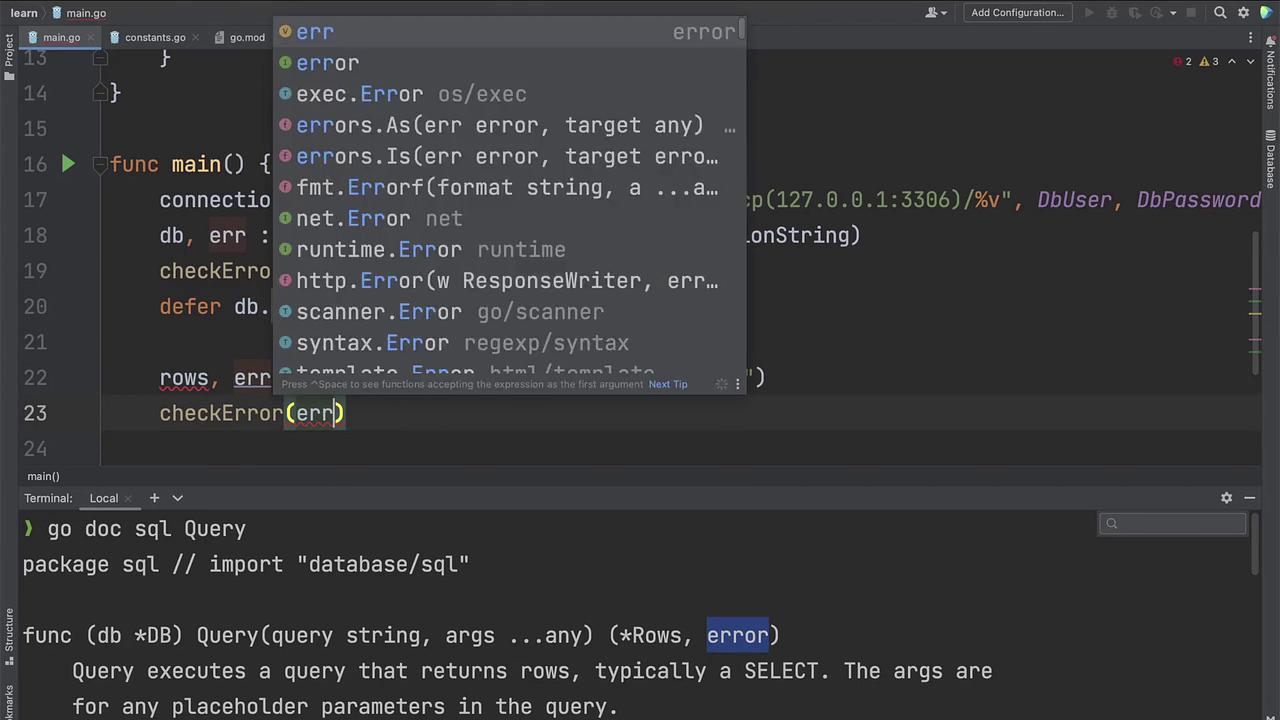
Task: Click the DbPassword constant on line 17
Action: tap(1199, 200)
